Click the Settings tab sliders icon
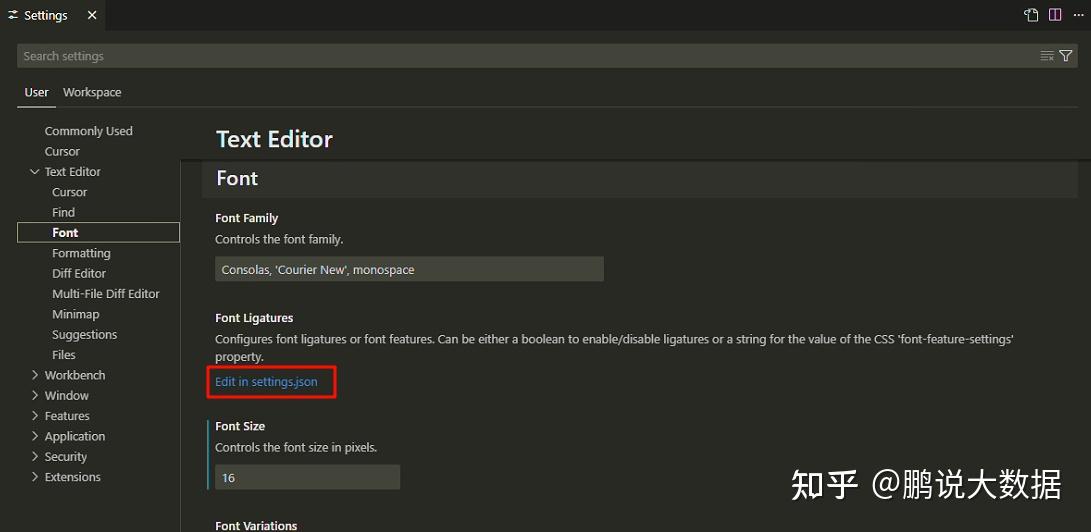This screenshot has height=532, width=1091. [13, 16]
